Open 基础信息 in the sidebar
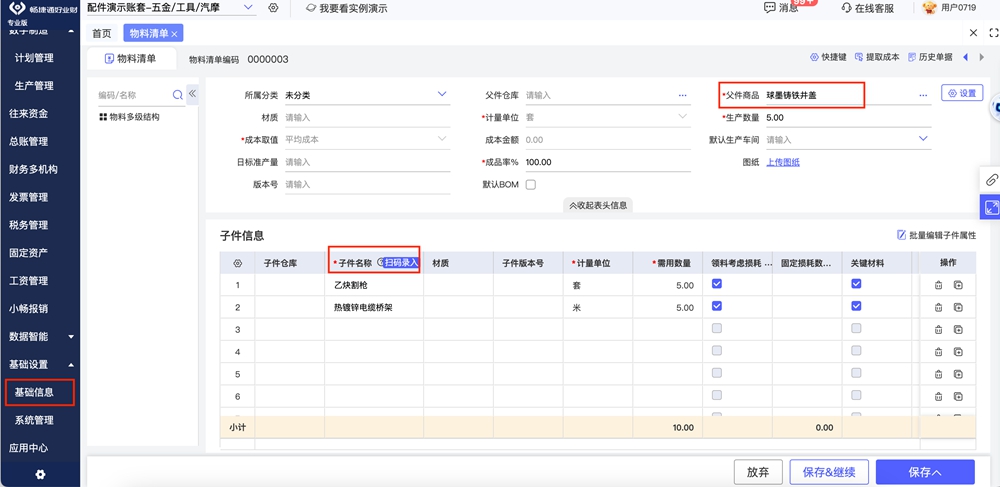This screenshot has width=1000, height=487. coord(34,392)
